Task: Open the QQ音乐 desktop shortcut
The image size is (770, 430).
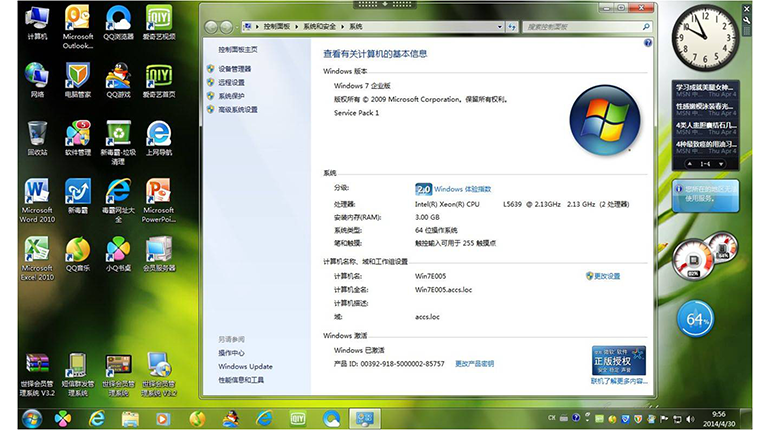Action: click(78, 254)
